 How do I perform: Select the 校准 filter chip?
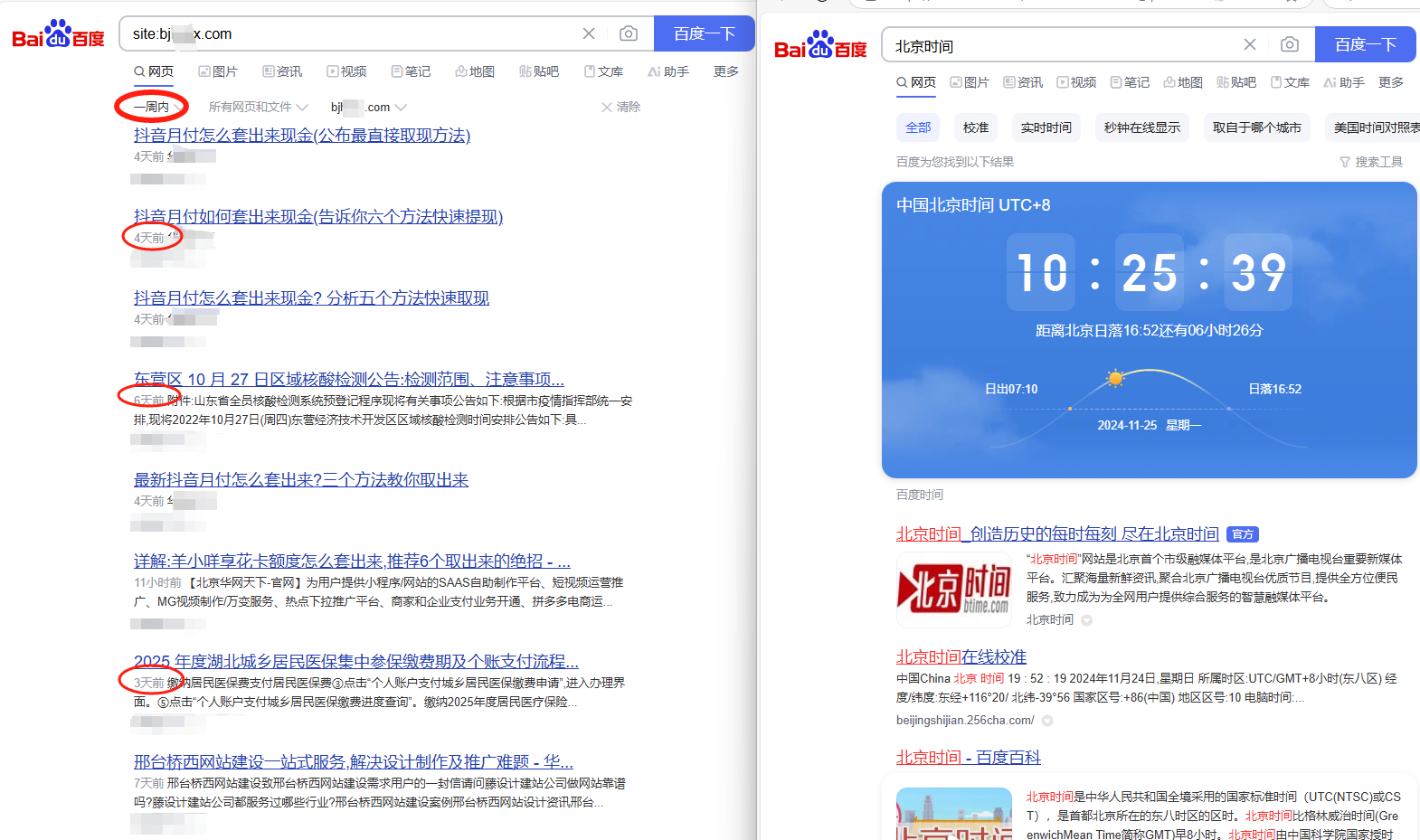(976, 127)
